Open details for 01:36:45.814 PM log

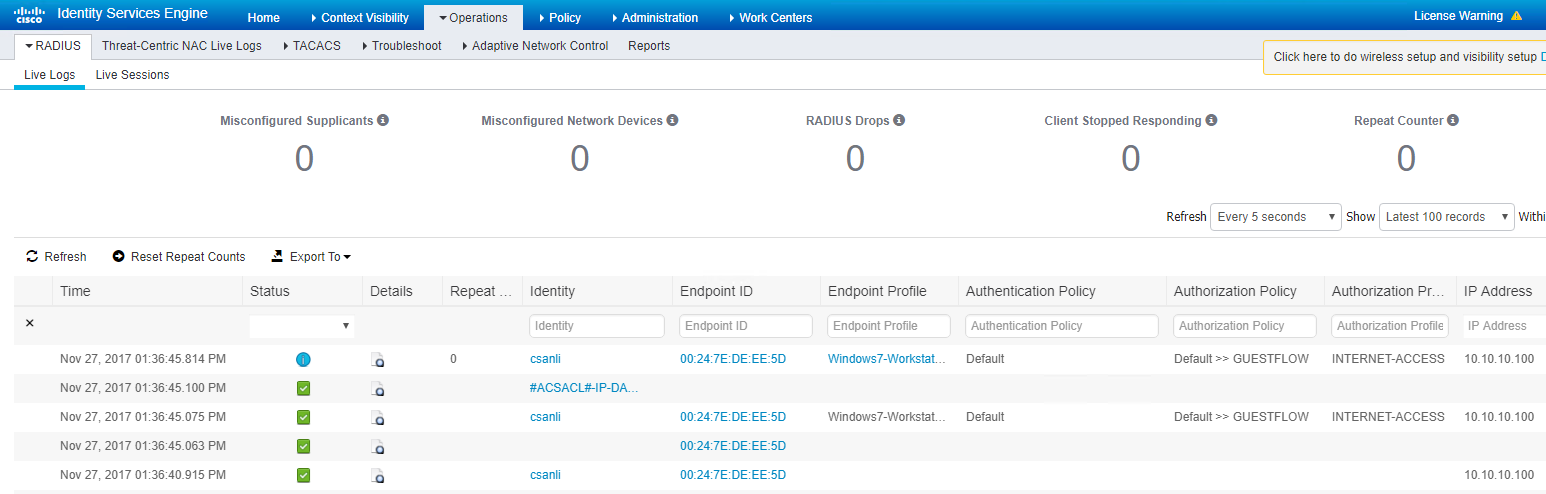click(377, 359)
